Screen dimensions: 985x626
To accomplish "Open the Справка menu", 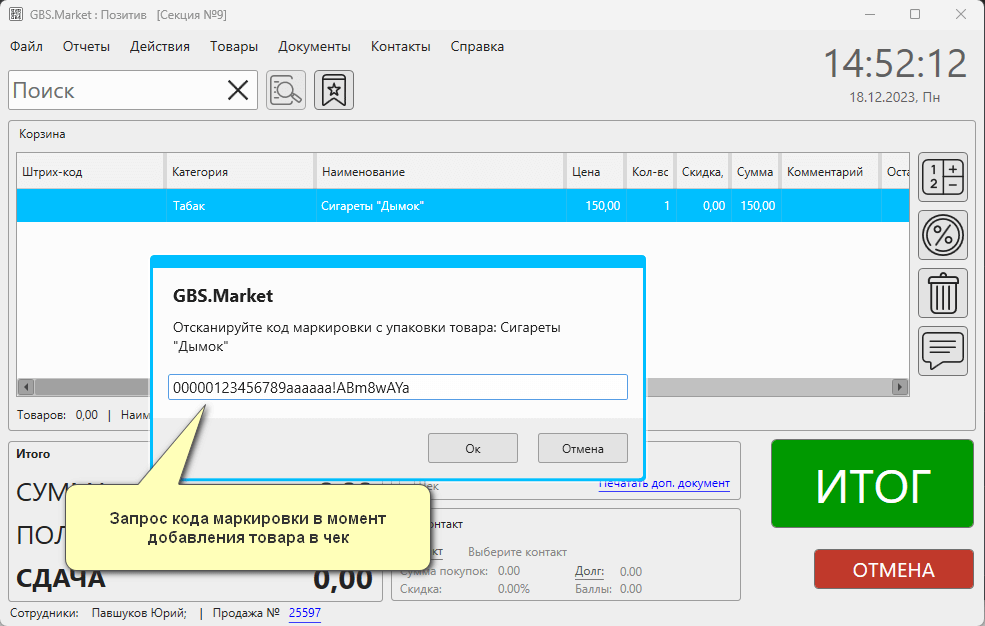I will coord(477,46).
